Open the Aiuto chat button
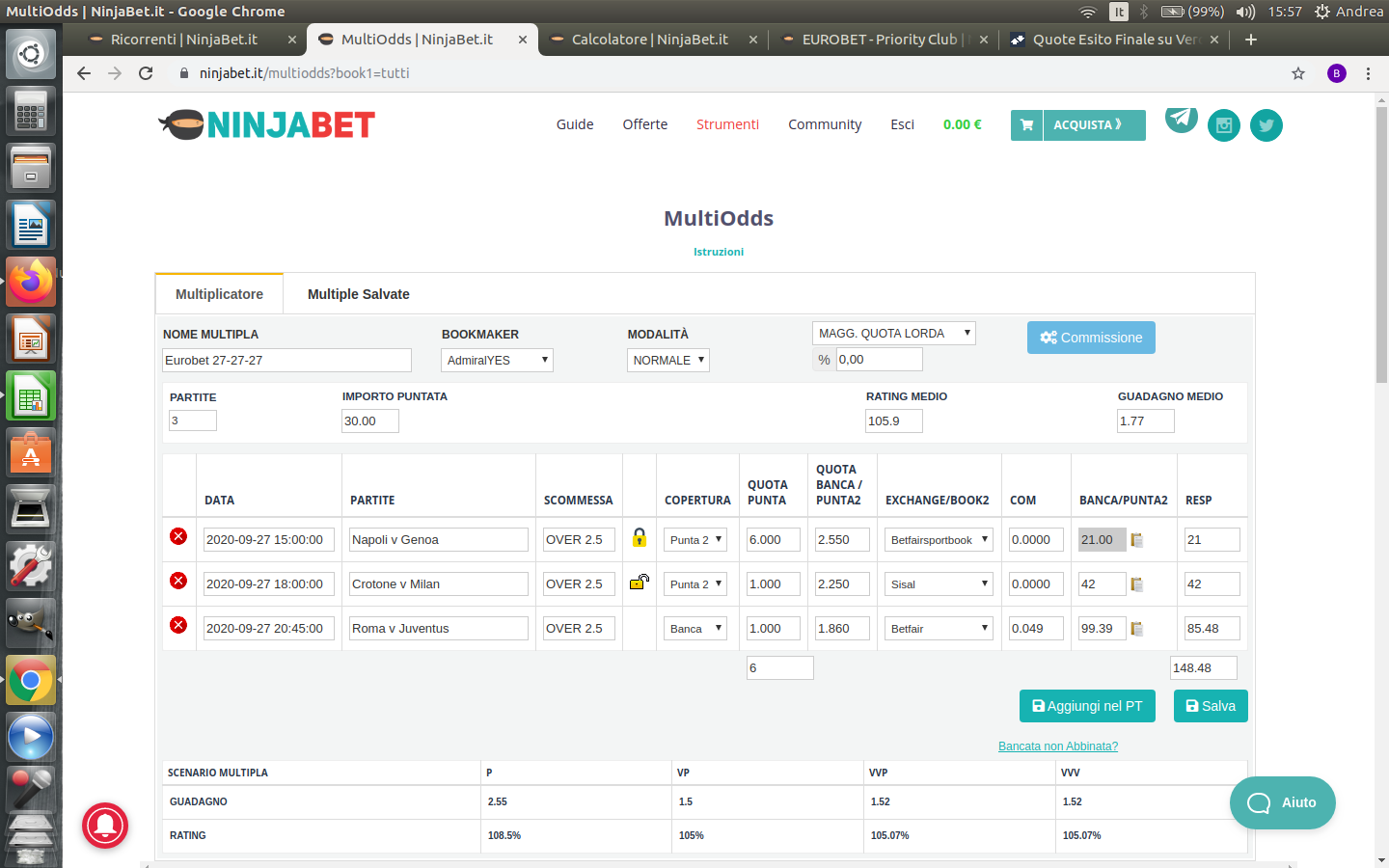The image size is (1389, 868). pyautogui.click(x=1283, y=802)
